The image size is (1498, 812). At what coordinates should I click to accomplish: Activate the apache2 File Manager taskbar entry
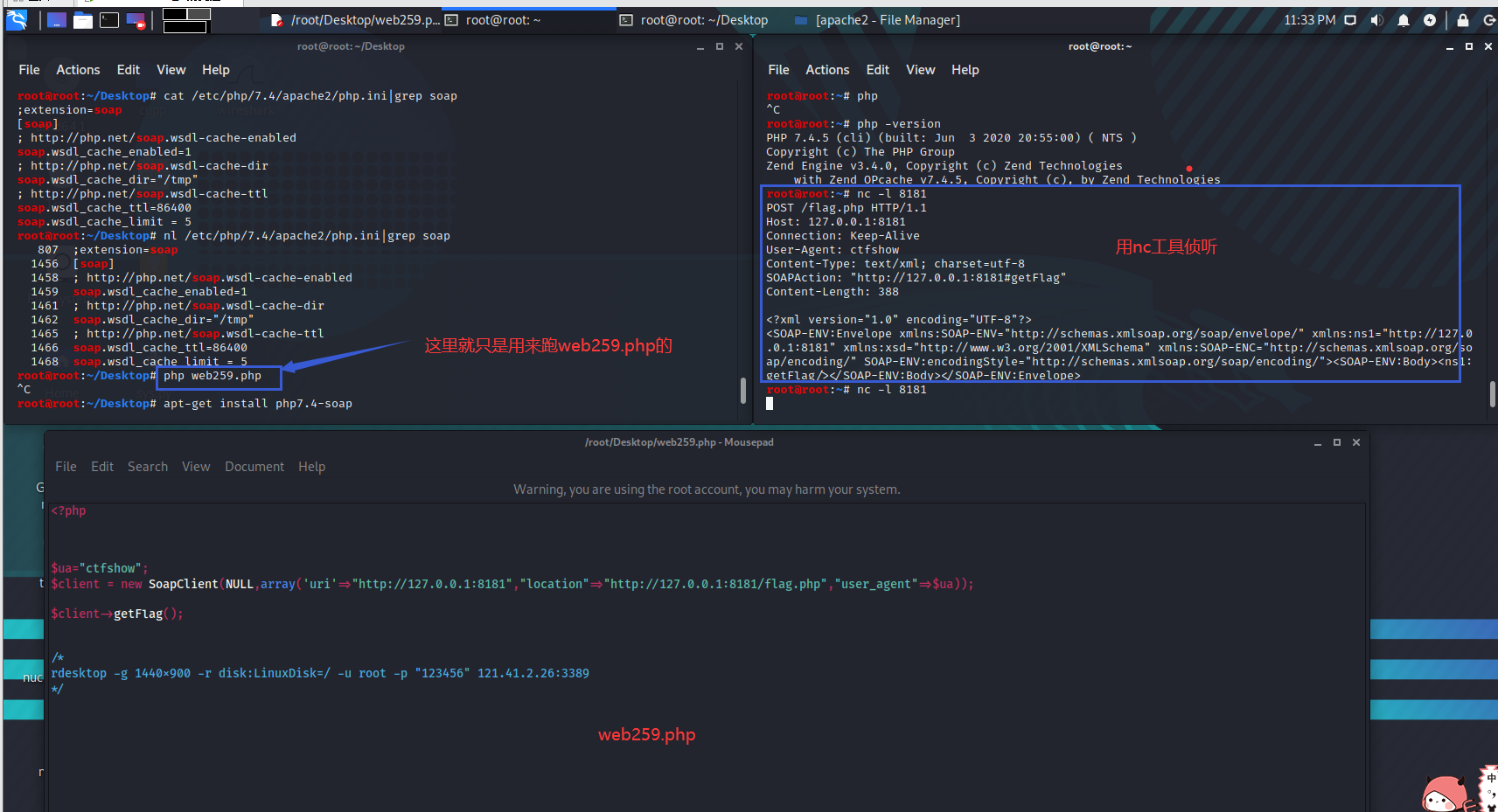tap(877, 20)
